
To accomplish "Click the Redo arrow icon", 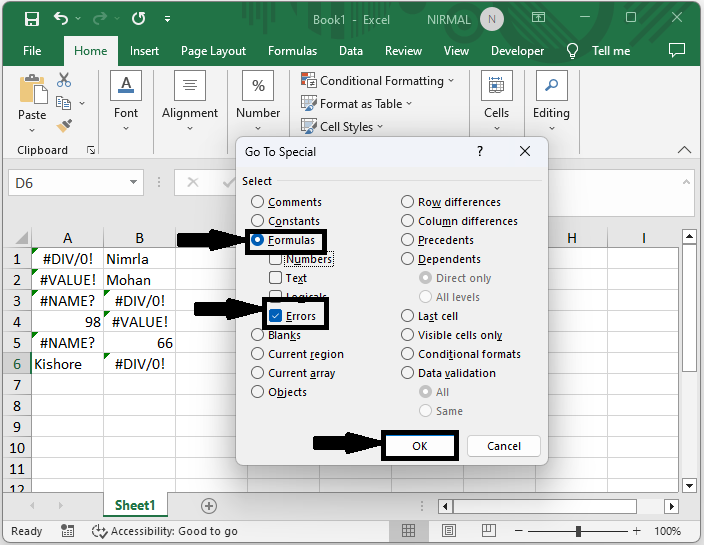I will pyautogui.click(x=100, y=18).
